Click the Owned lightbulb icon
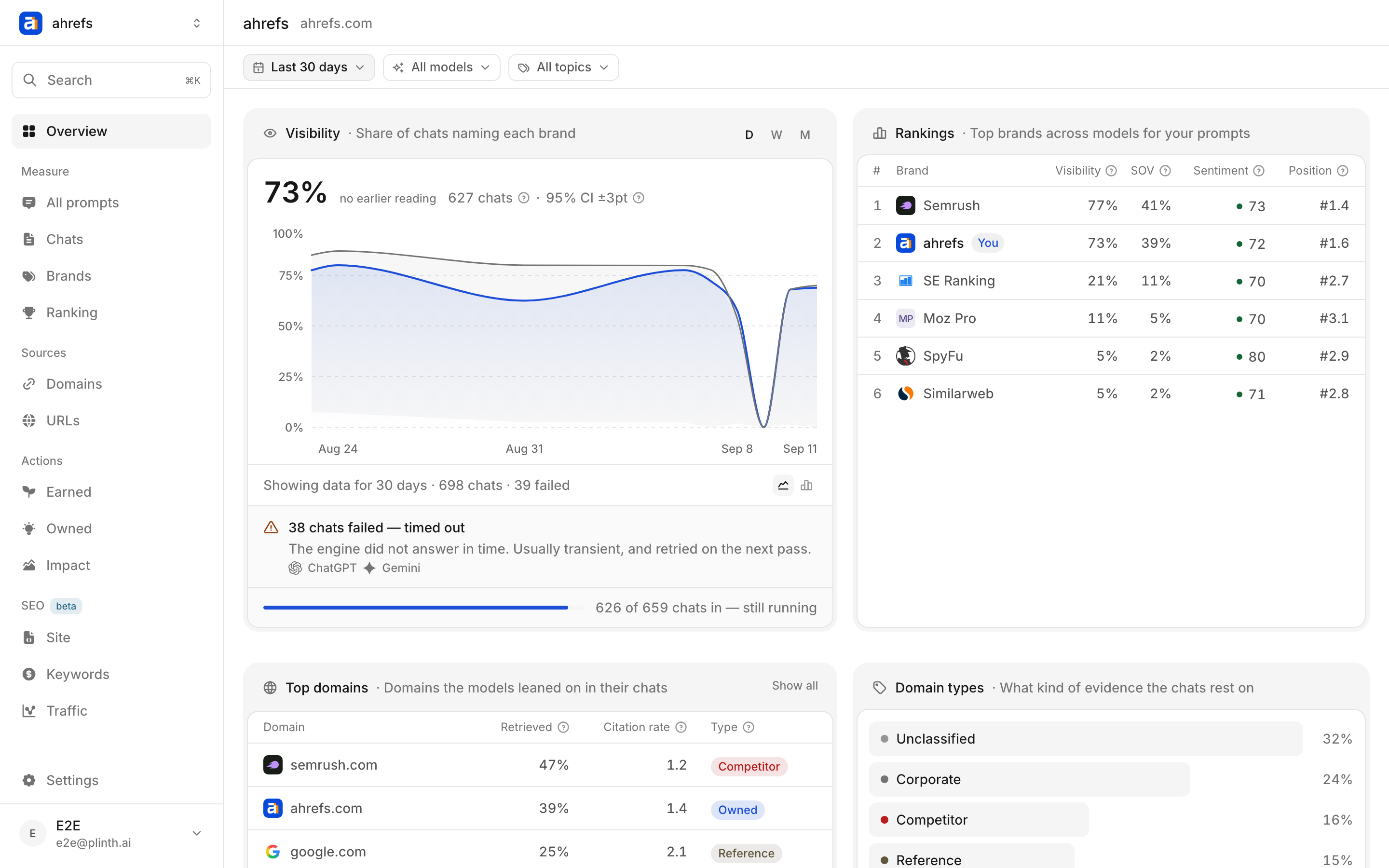The width and height of the screenshot is (1389, 868). [29, 528]
